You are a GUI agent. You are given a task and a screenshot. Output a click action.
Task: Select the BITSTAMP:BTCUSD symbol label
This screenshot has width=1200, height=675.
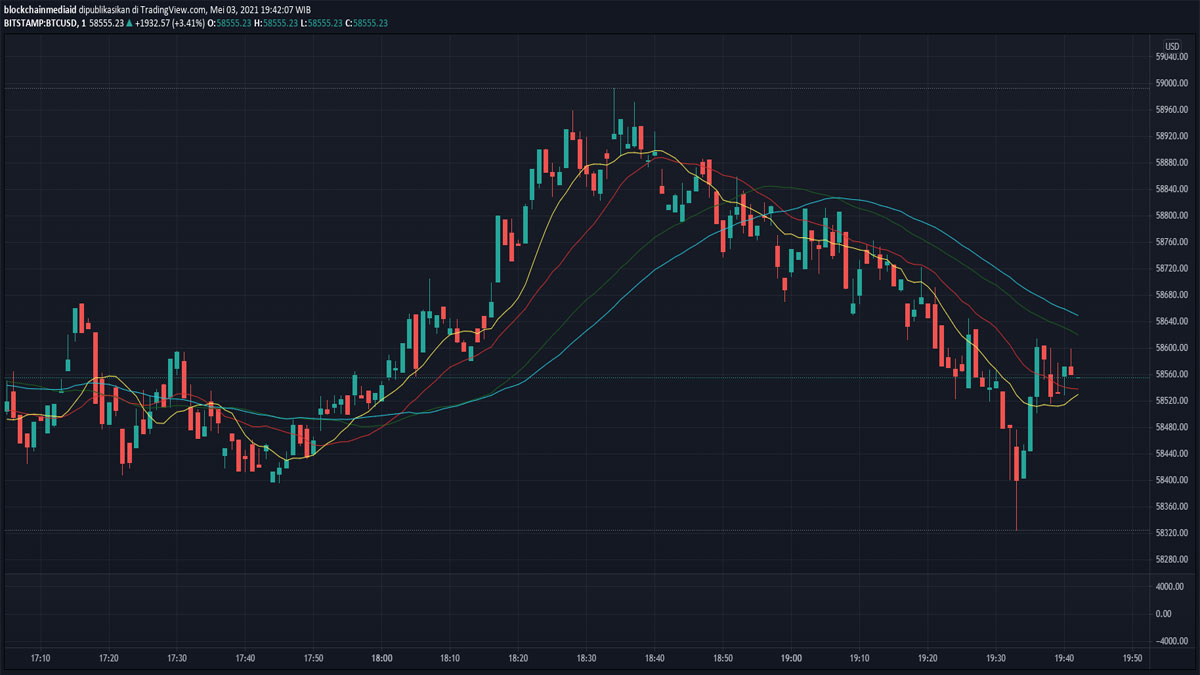point(40,23)
